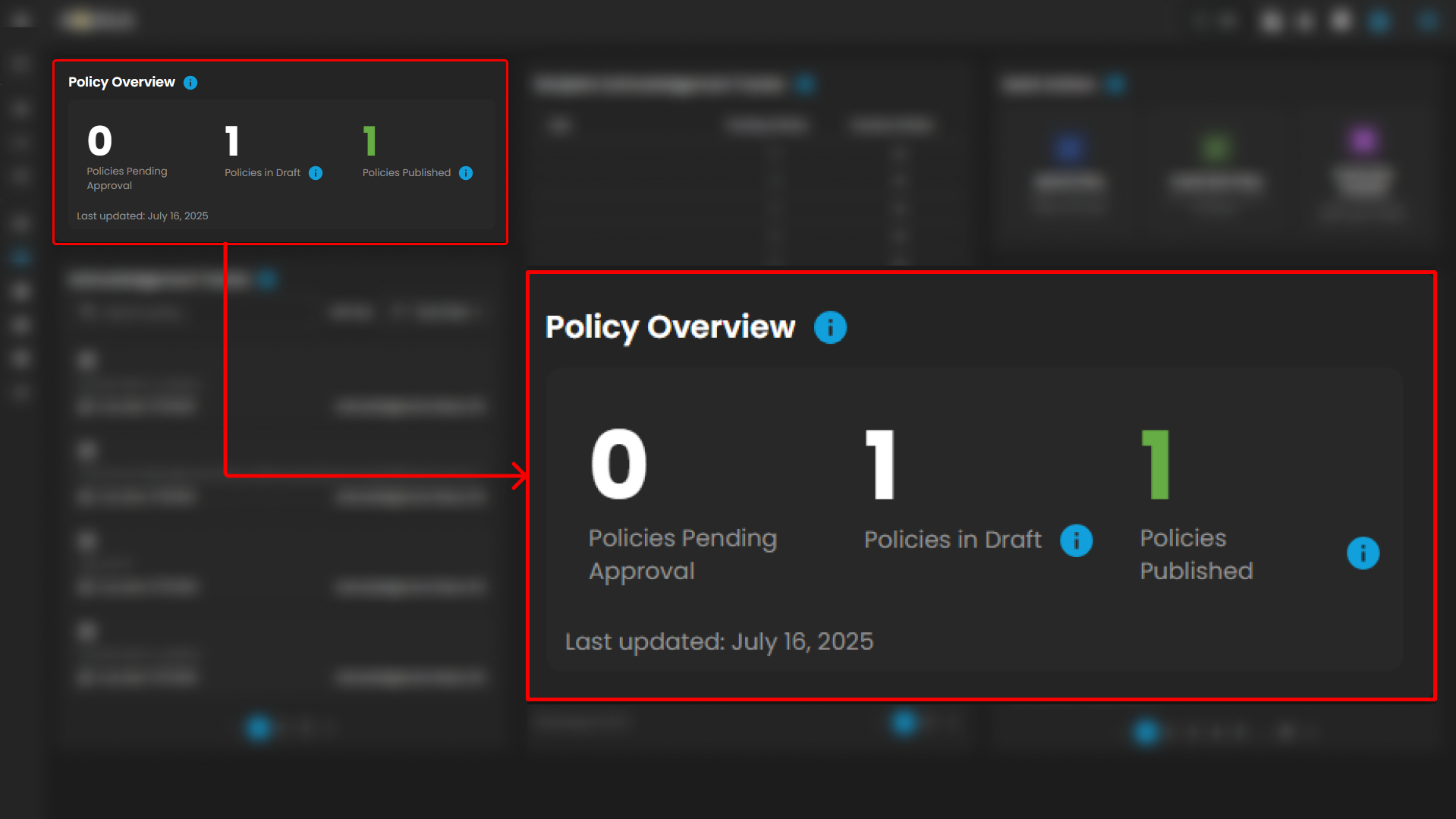Click the enlarged white 1 draft count
The image size is (1456, 819).
880,464
